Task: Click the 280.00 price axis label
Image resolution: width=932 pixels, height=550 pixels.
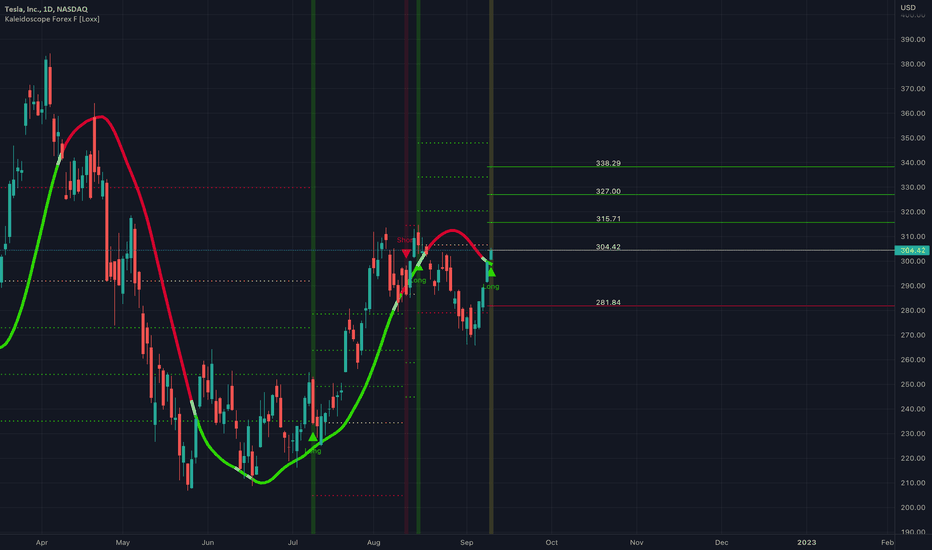Action: click(913, 310)
